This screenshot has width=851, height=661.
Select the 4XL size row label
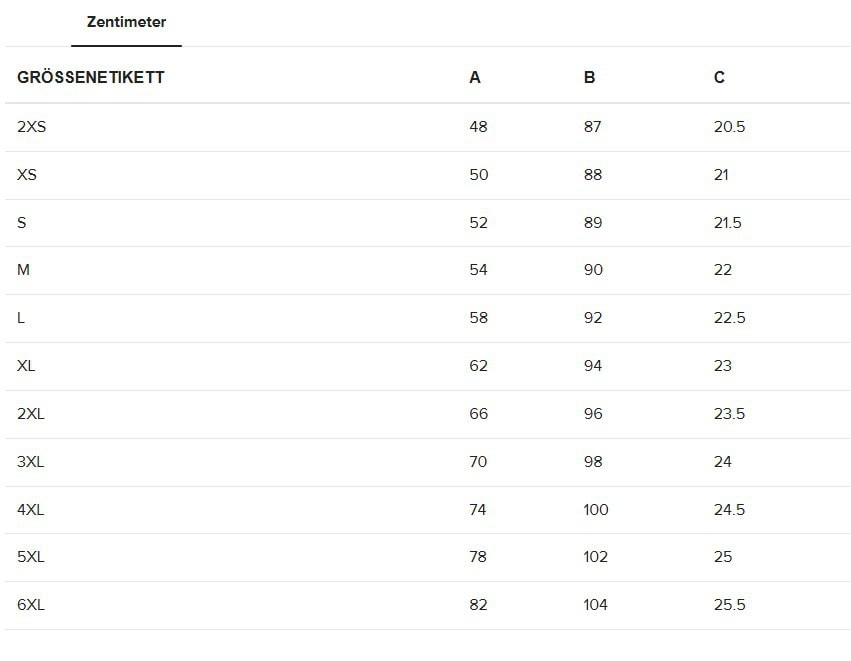click(31, 510)
